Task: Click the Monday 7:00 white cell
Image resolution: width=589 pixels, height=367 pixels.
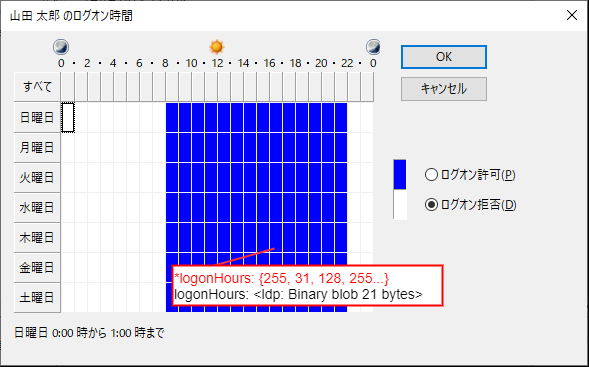Action: 159,148
